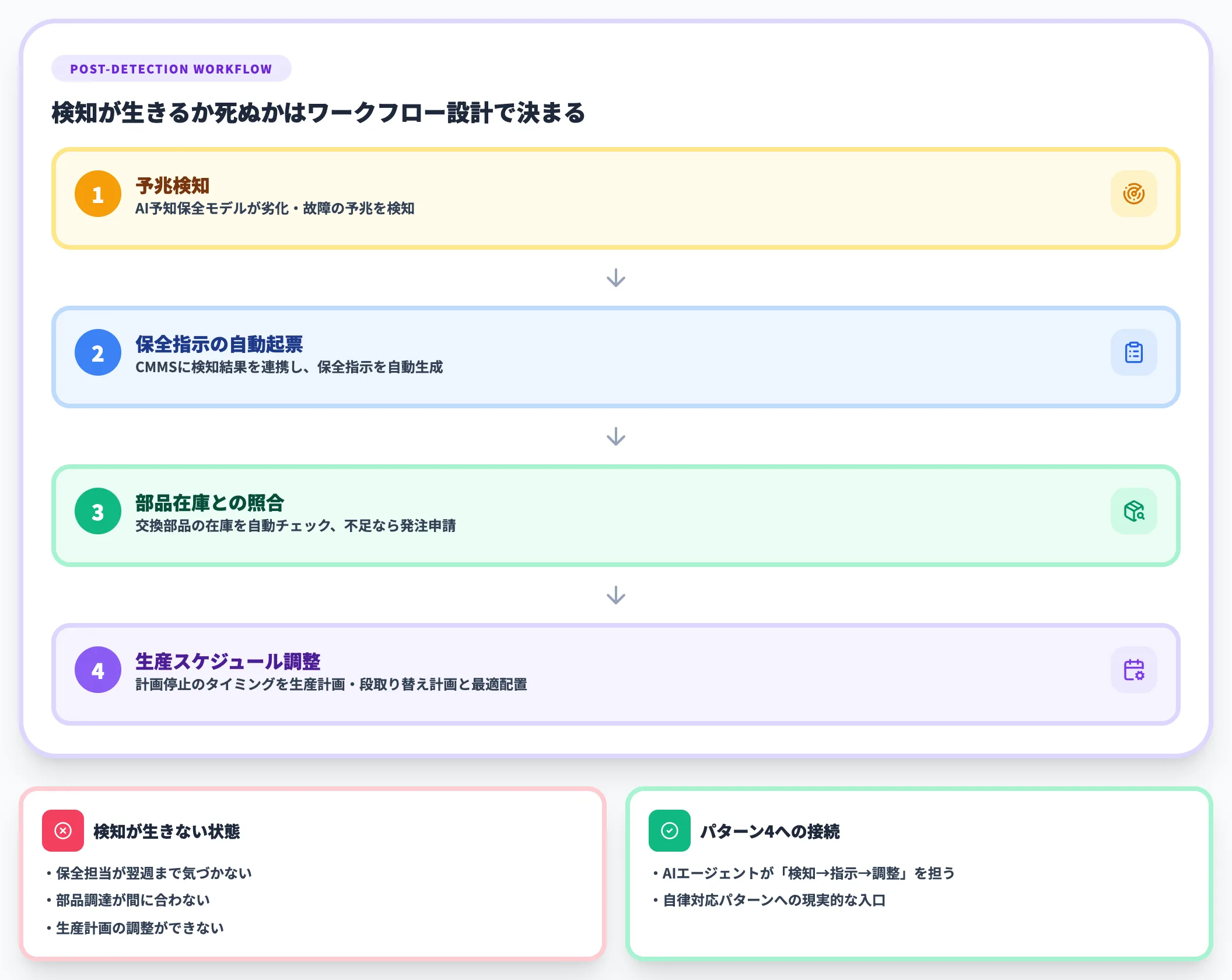
Task: Click the text CMMSに検知結果を連携し、保全指示を自動生成
Action: pyautogui.click(x=289, y=367)
